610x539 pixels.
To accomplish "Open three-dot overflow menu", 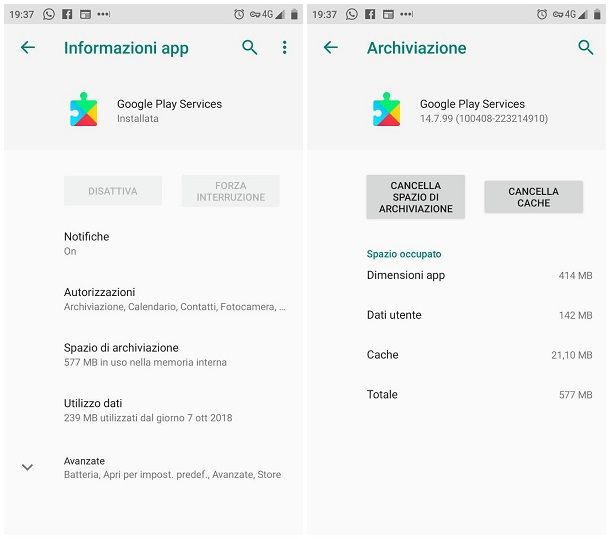I will 284,47.
